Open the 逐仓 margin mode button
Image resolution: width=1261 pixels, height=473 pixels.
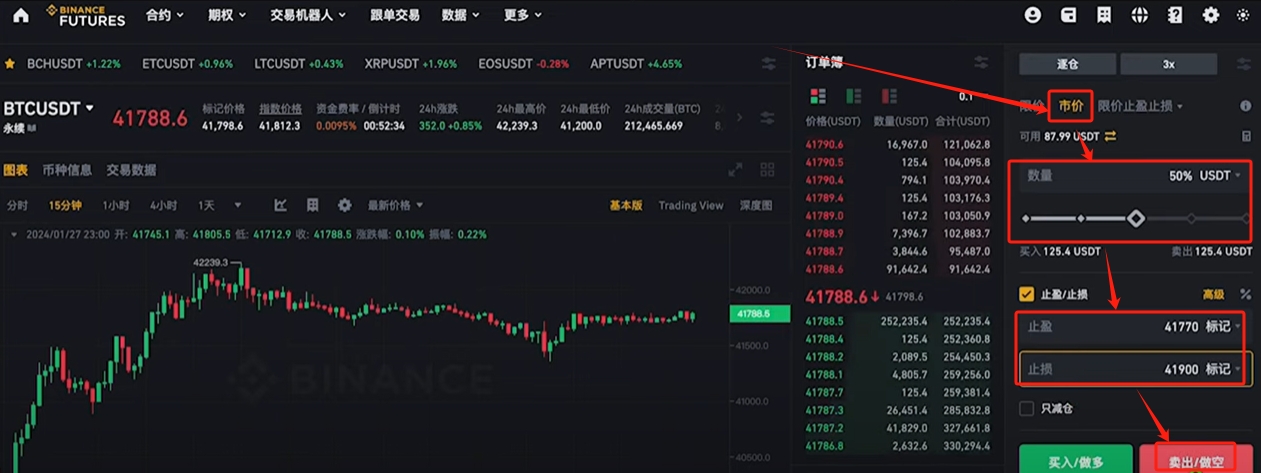pyautogui.click(x=1067, y=64)
